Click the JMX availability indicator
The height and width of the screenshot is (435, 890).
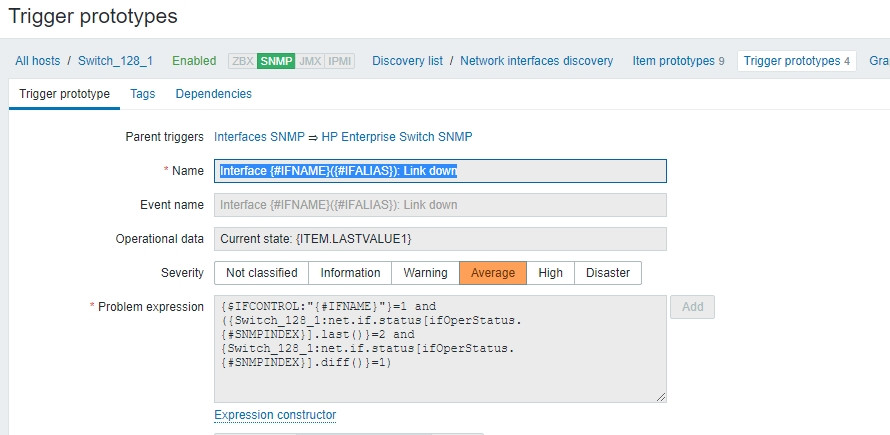tap(310, 61)
